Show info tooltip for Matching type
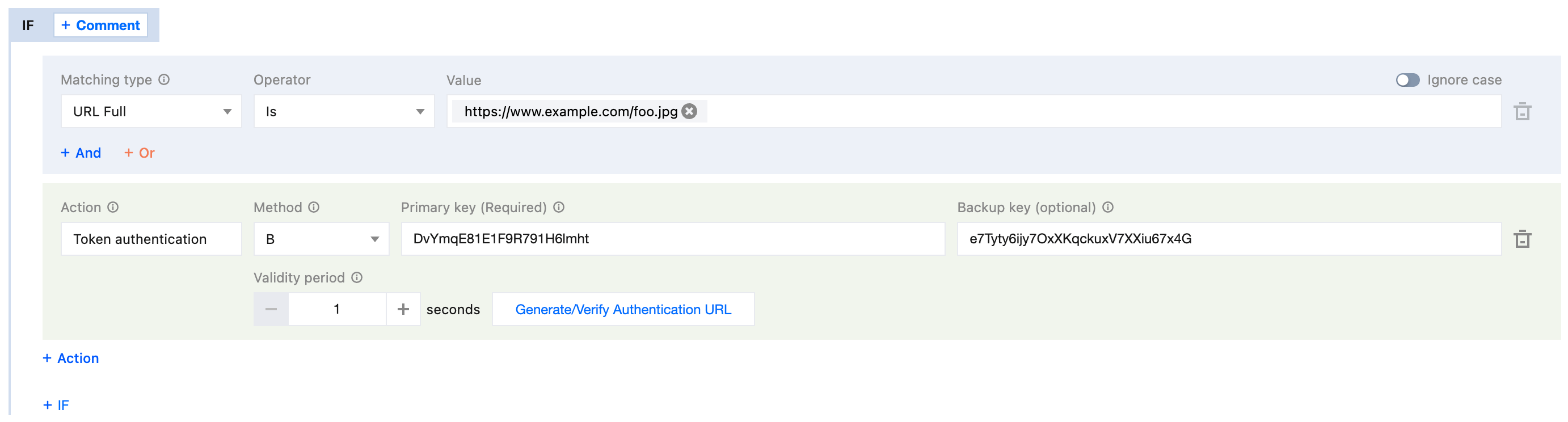The width and height of the screenshot is (1568, 422). click(165, 80)
